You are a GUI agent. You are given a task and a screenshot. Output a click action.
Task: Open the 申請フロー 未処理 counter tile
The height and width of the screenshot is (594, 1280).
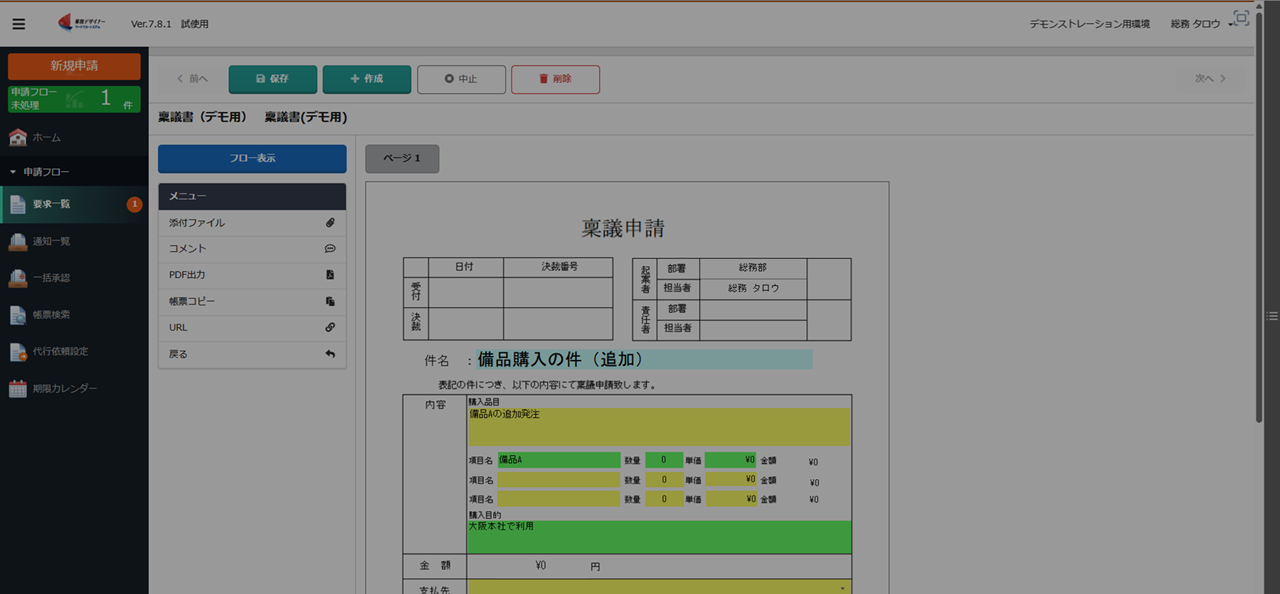pyautogui.click(x=74, y=98)
